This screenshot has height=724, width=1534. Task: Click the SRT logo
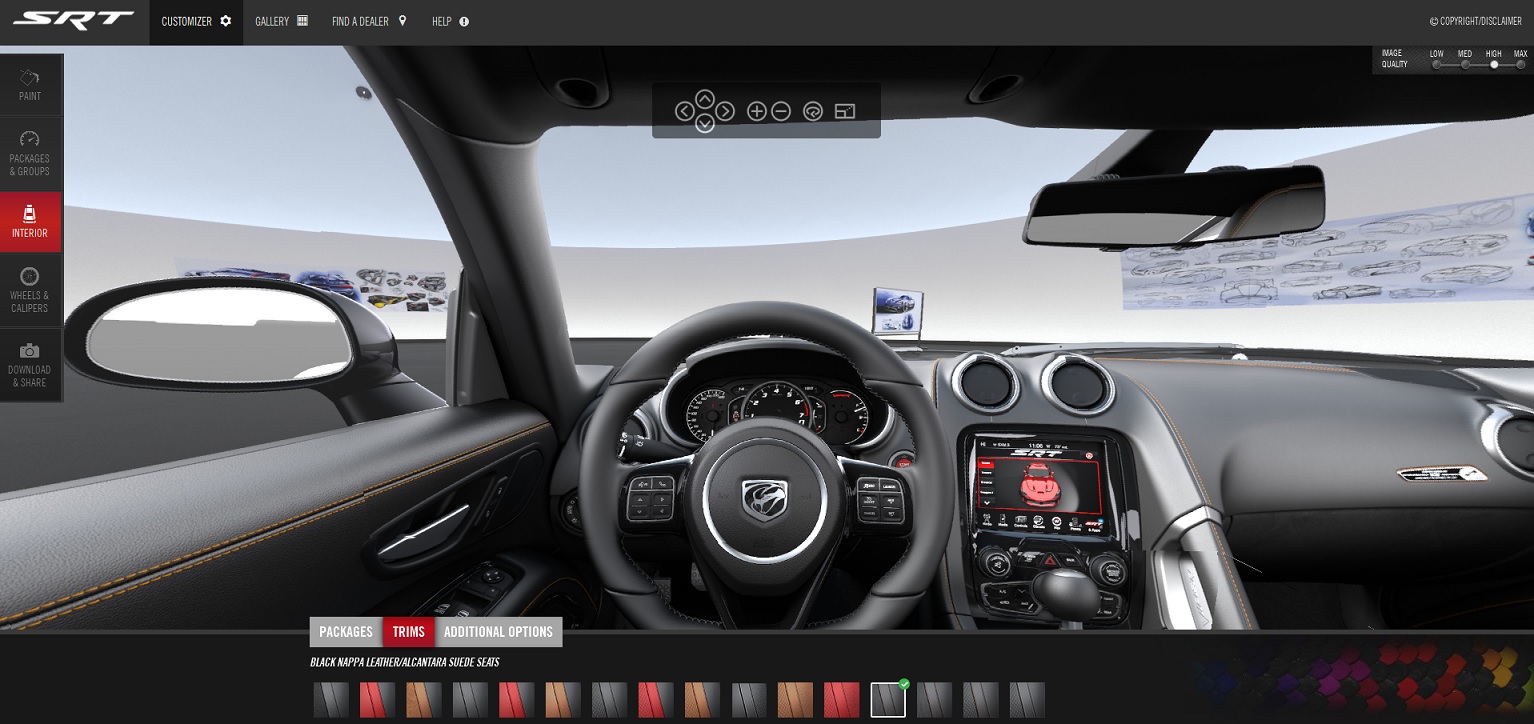pos(73,21)
